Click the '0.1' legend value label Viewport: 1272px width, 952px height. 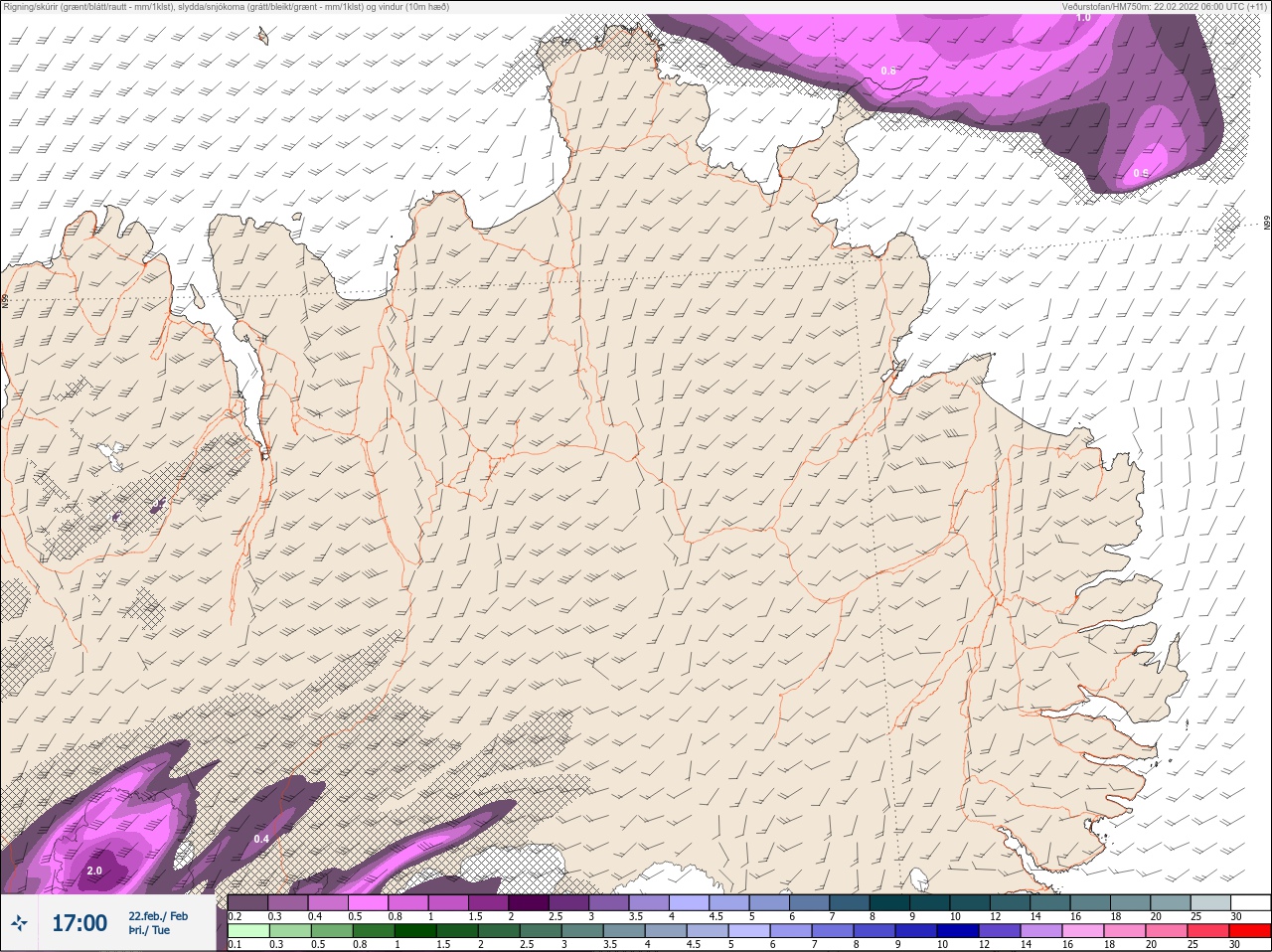point(235,945)
